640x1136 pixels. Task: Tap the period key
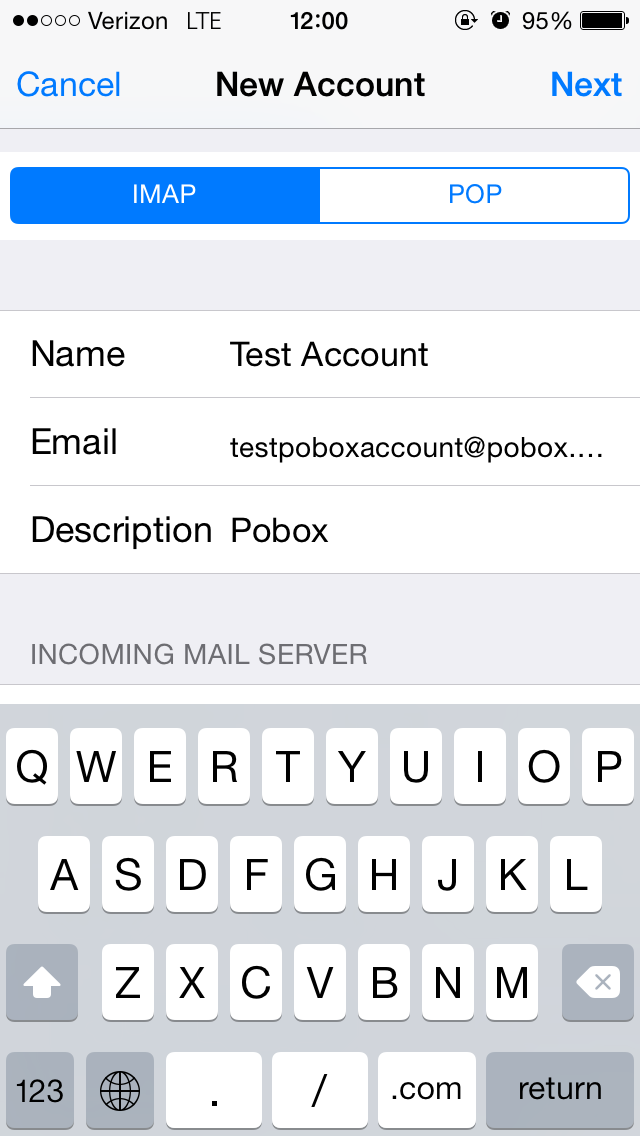tap(214, 1090)
